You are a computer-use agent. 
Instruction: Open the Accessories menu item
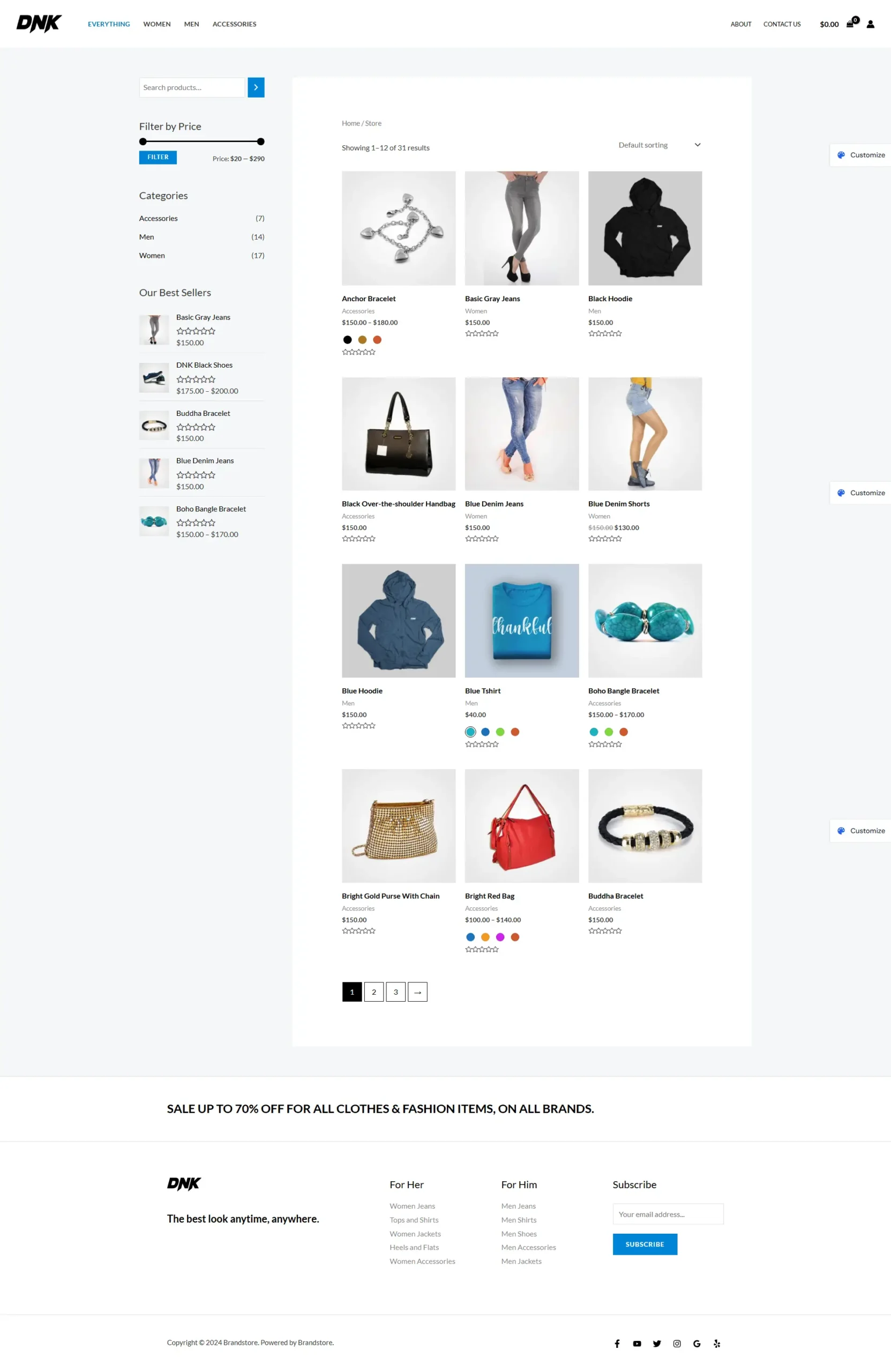click(235, 24)
